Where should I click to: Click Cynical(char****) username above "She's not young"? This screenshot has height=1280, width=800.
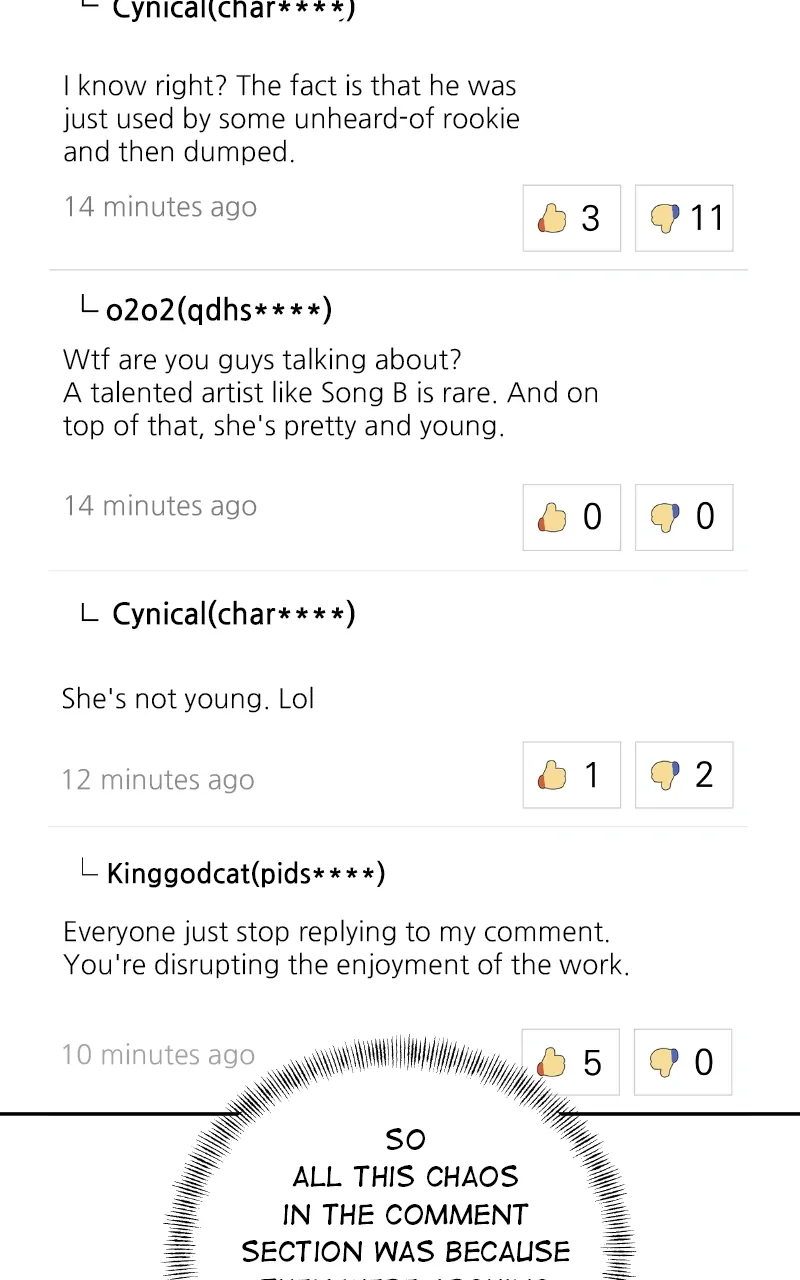tap(233, 613)
